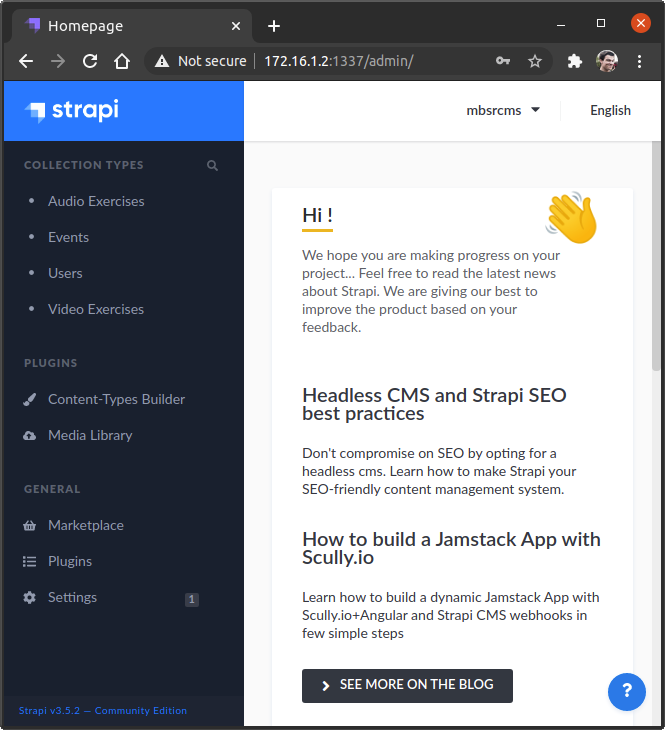Click the saved password key icon
The height and width of the screenshot is (730, 665).
click(502, 61)
